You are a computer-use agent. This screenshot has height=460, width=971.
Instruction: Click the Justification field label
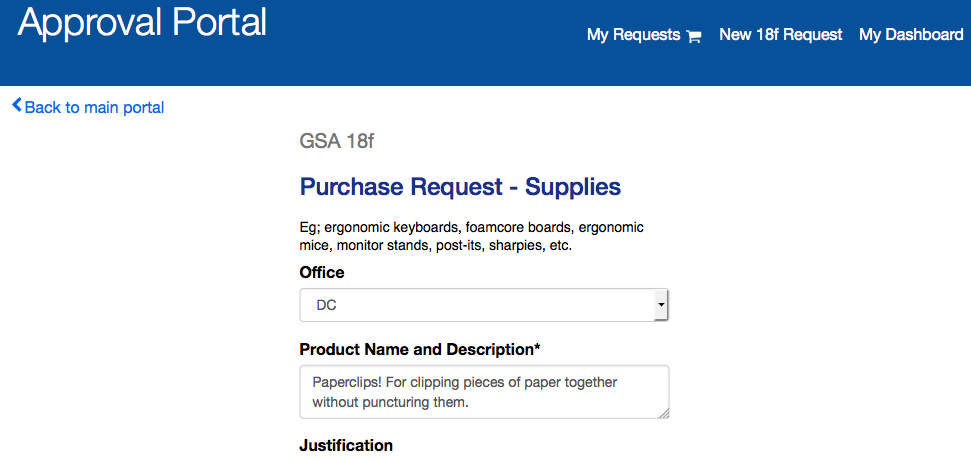[346, 445]
